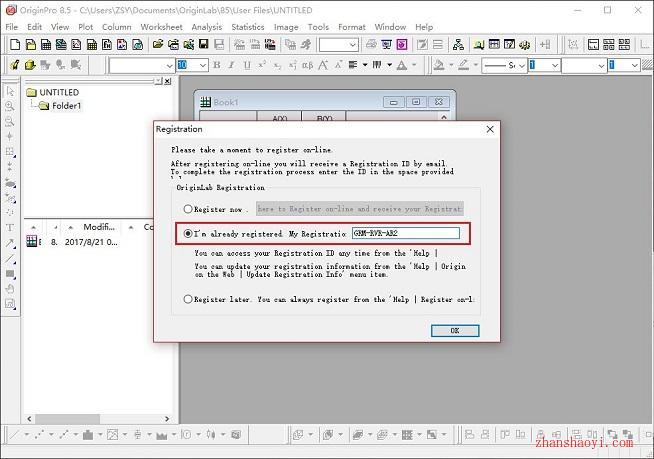
Task: Select the Register now option
Action: click(x=188, y=209)
